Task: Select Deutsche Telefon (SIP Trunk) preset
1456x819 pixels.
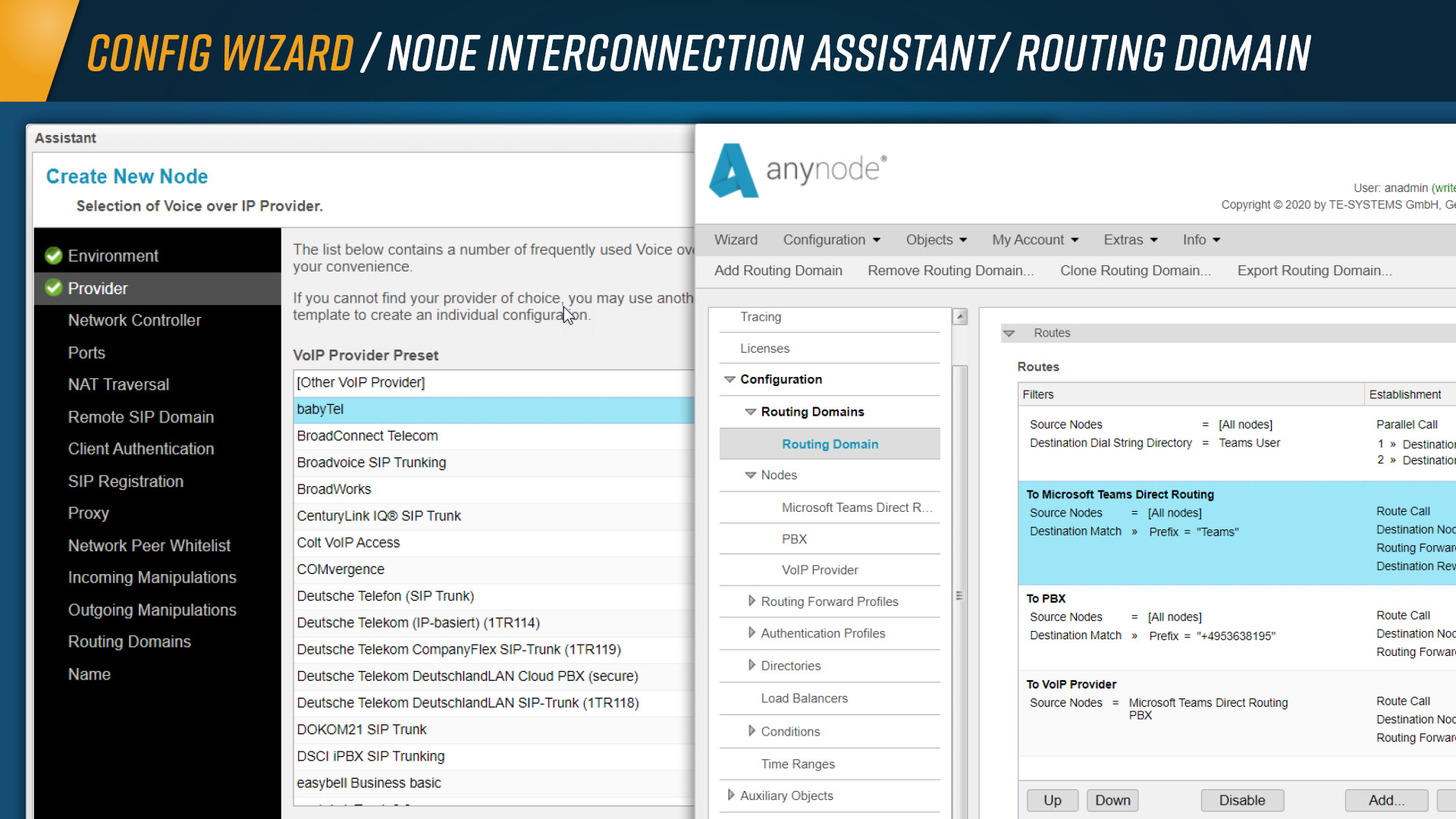Action: (x=494, y=596)
